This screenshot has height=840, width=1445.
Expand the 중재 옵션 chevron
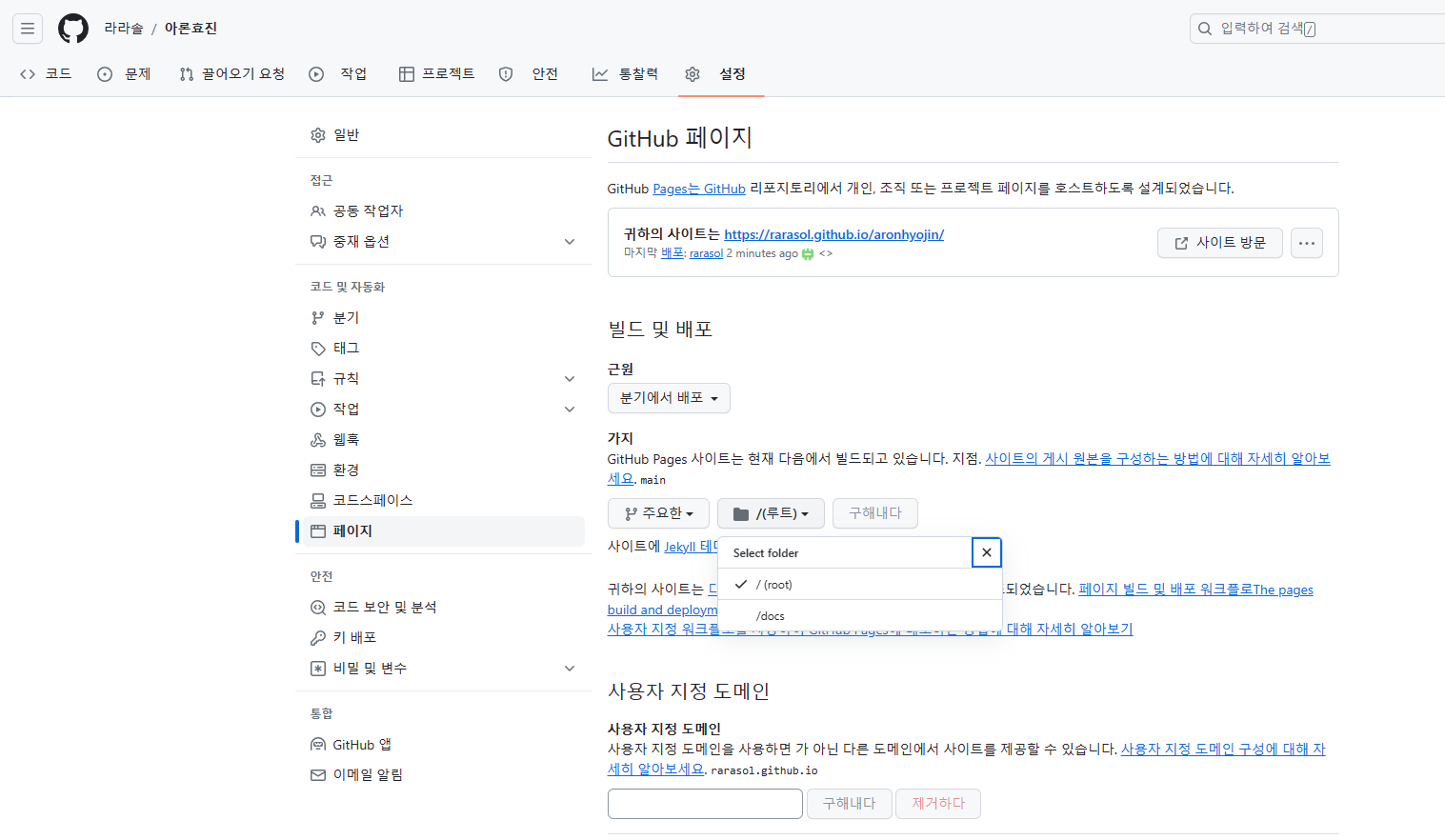(x=570, y=242)
